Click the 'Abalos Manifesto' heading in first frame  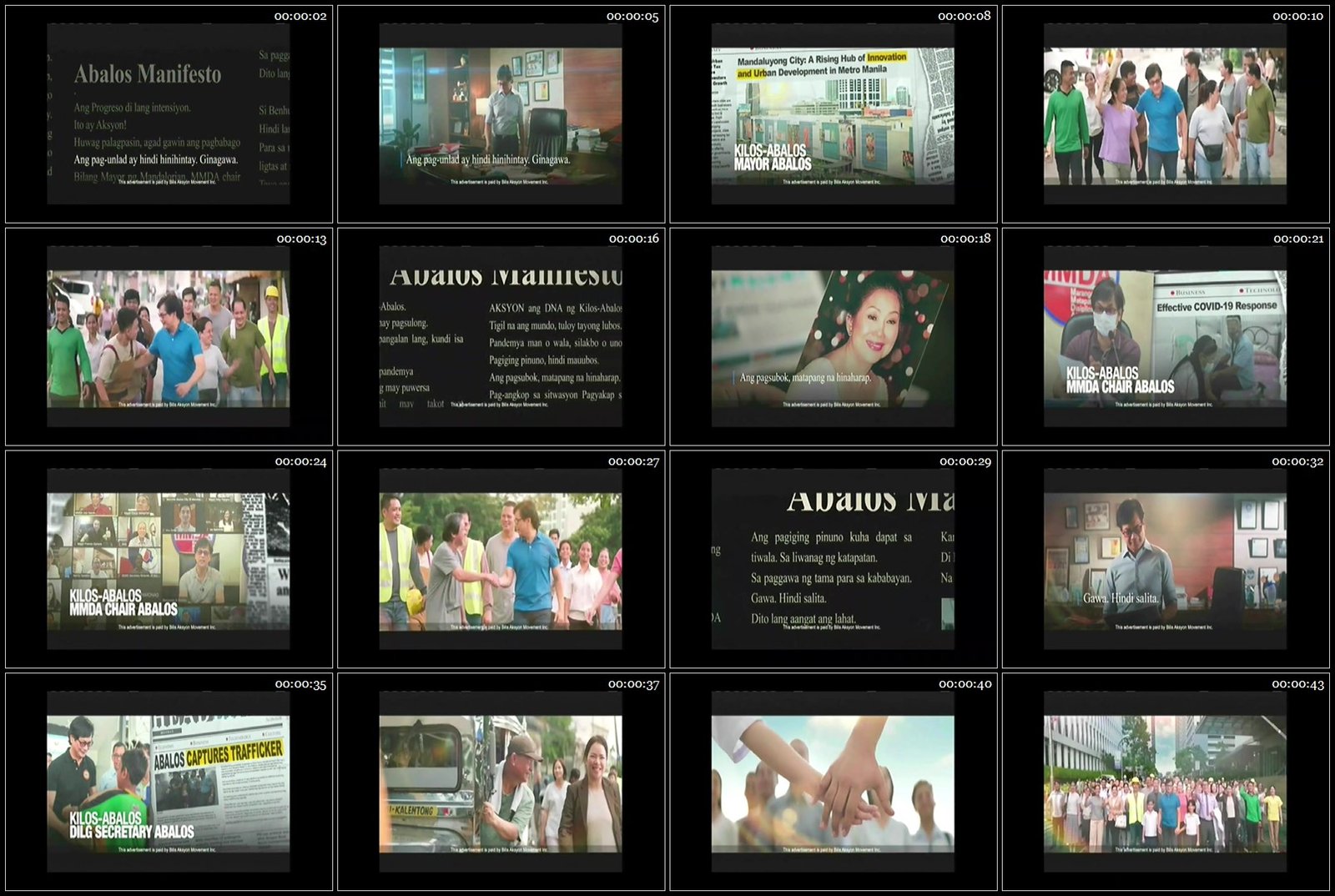coord(148,74)
